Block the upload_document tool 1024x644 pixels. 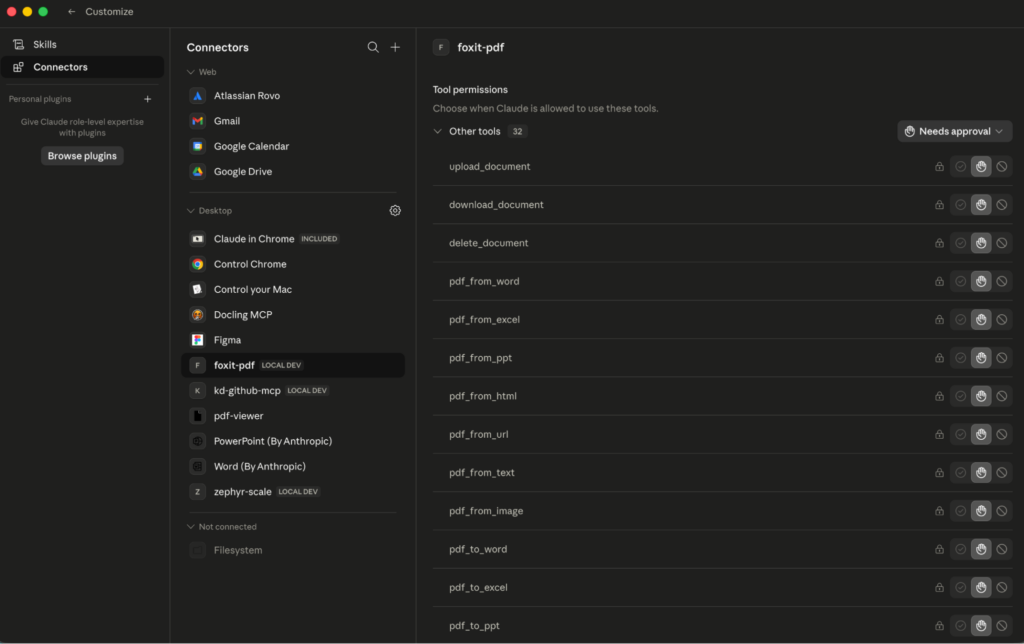(x=1002, y=167)
